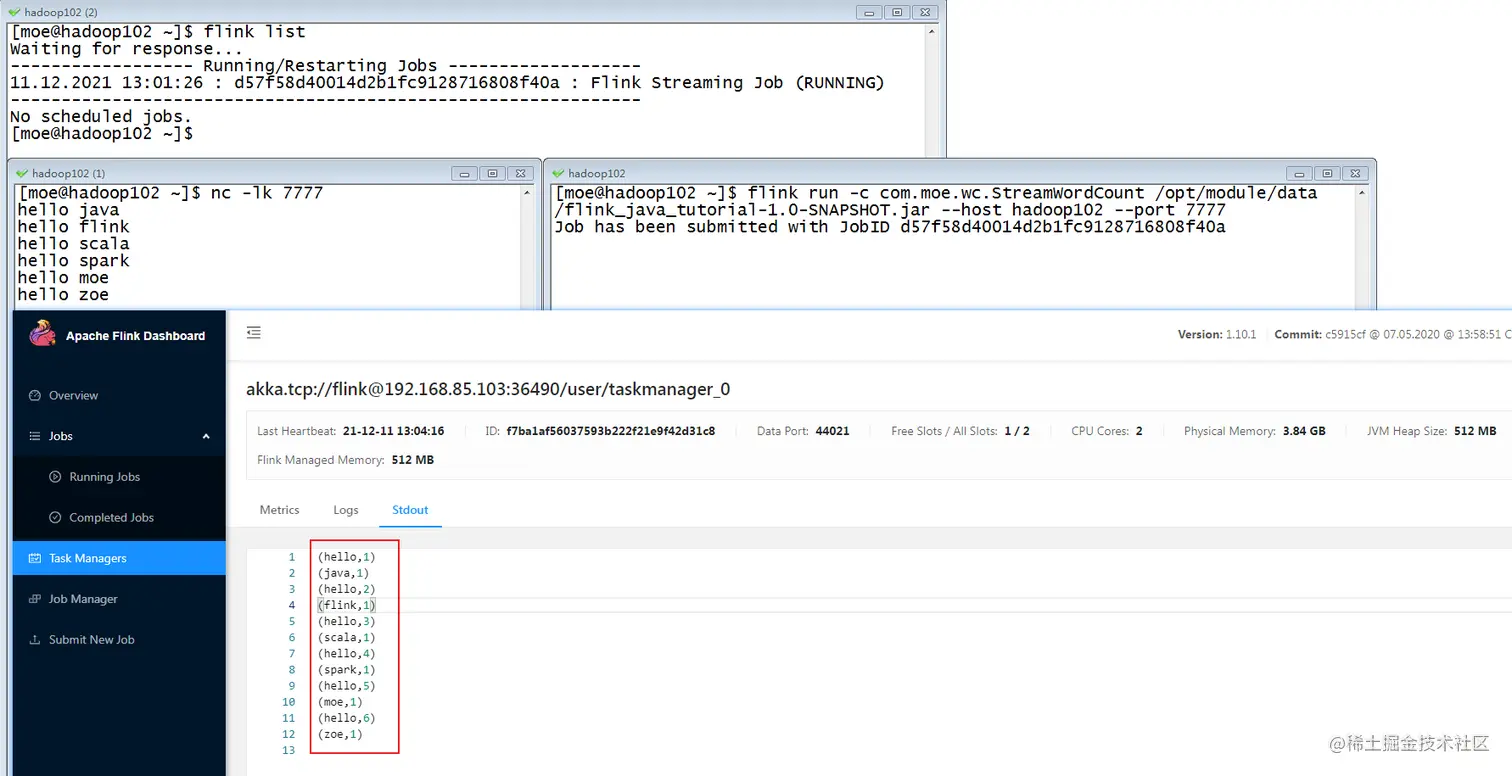Maximize the hadoop102 (2) terminal window

point(897,12)
